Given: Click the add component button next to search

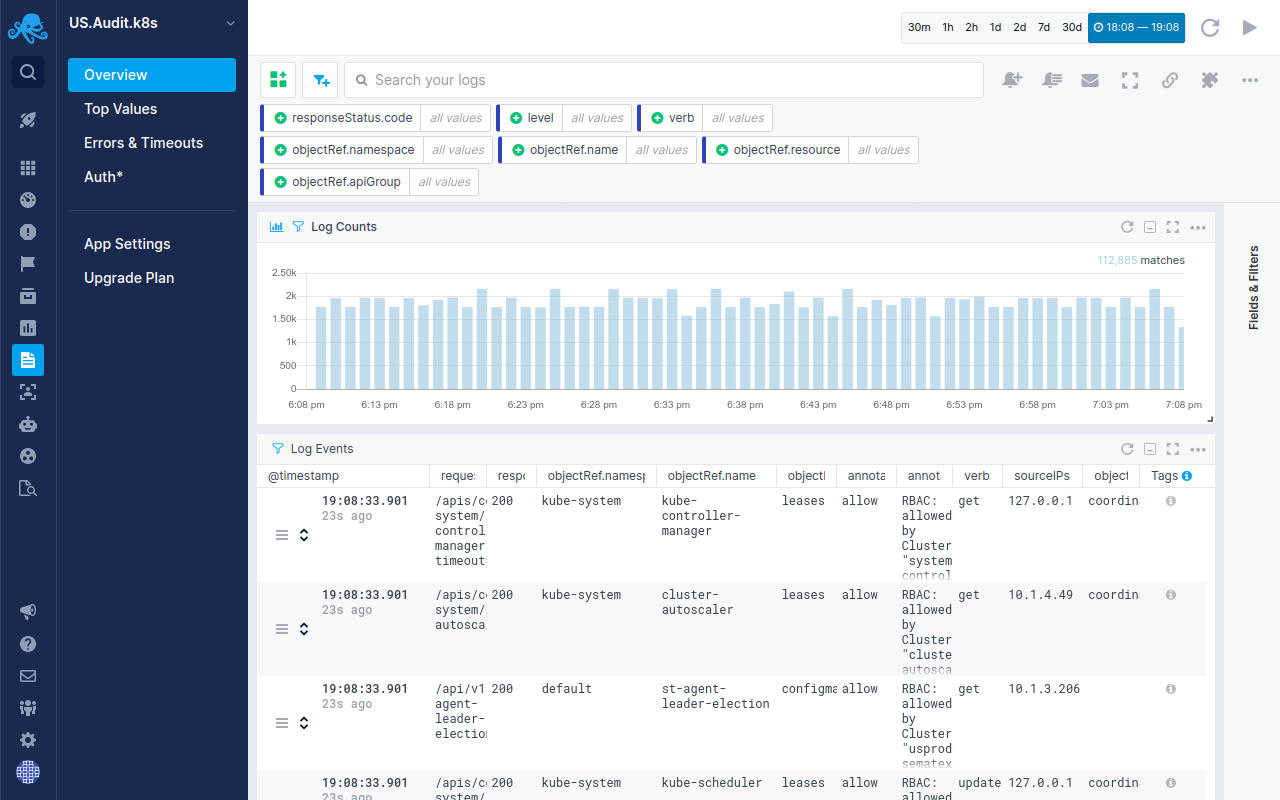Looking at the screenshot, I should (x=278, y=80).
